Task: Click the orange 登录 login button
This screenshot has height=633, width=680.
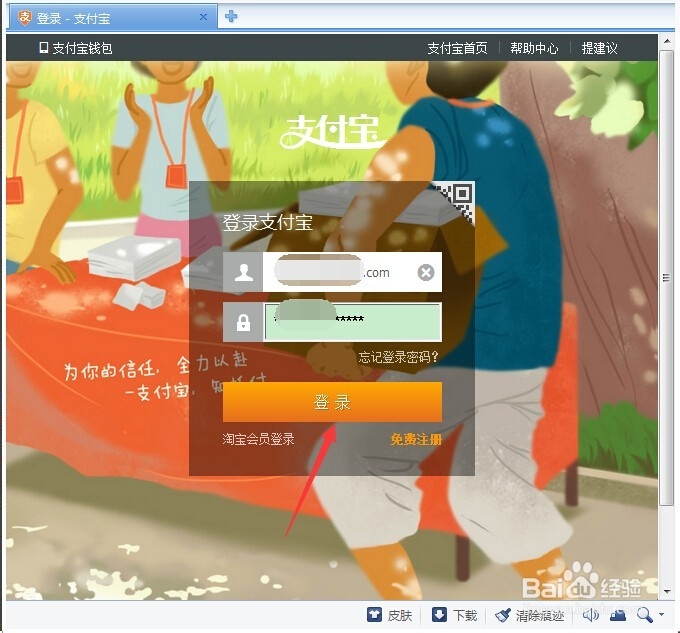Action: (x=332, y=402)
